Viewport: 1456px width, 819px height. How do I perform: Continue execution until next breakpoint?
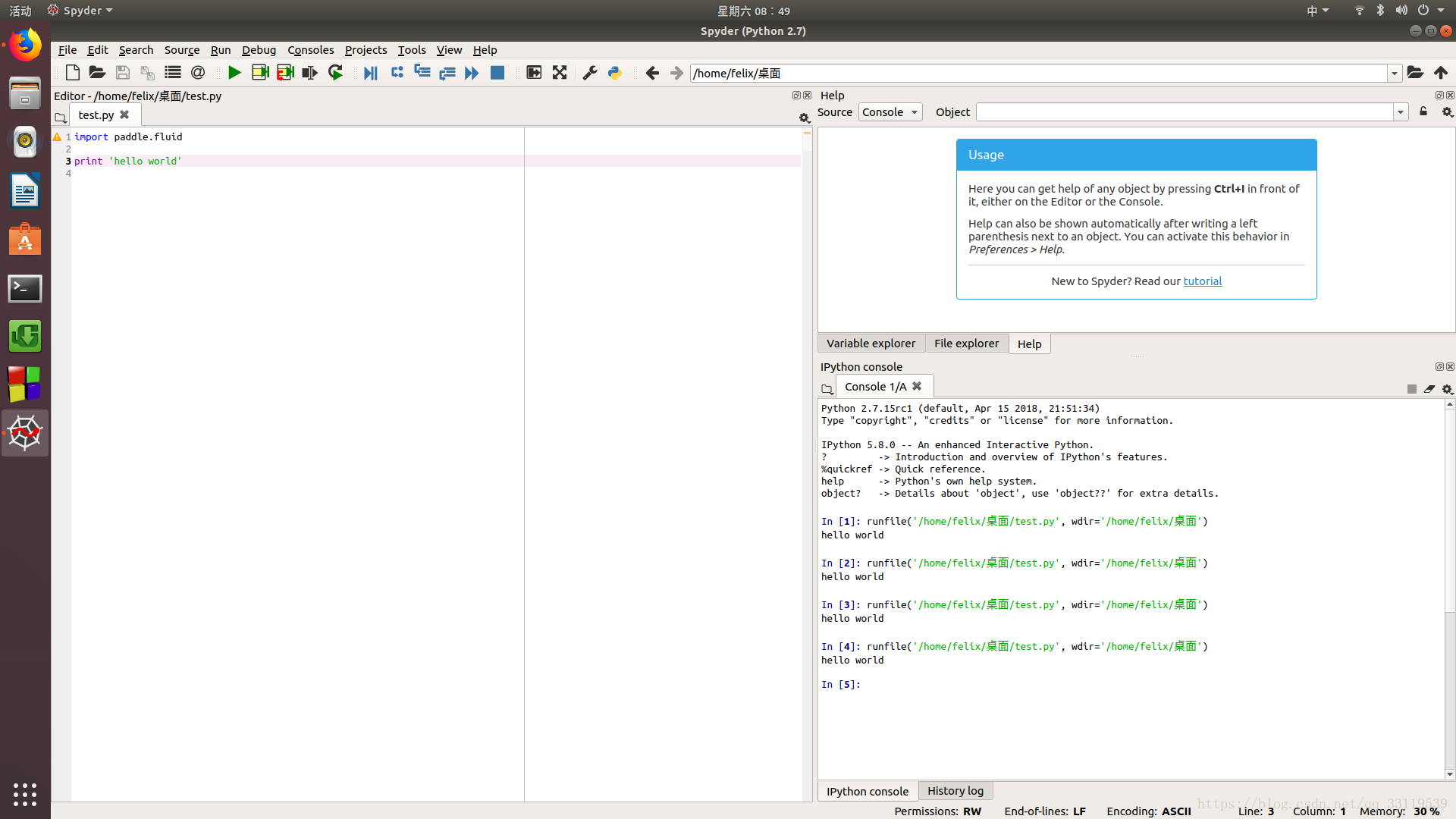(x=472, y=73)
